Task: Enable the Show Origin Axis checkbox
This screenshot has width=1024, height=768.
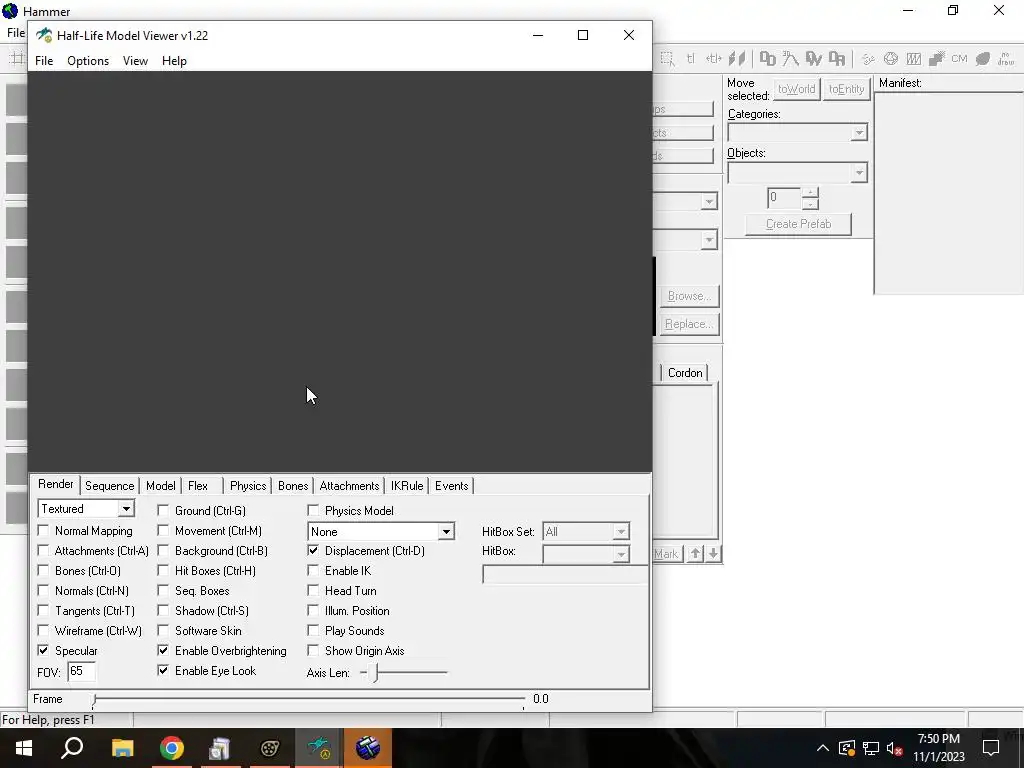Action: coord(313,650)
